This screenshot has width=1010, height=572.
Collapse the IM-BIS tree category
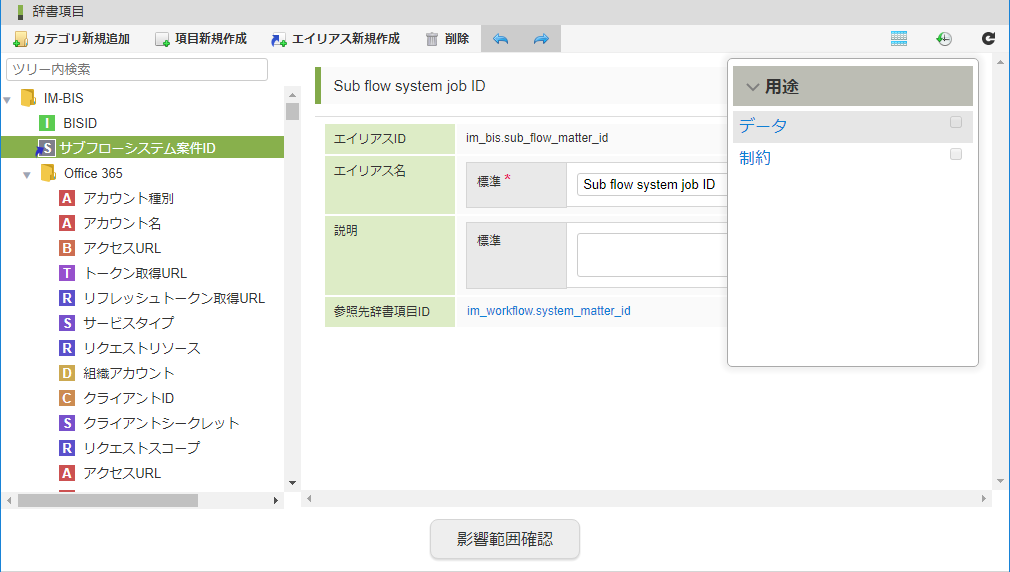pos(8,99)
